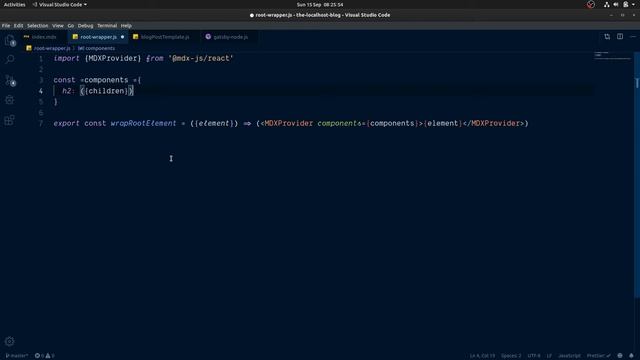Click the network icon in system tray

click(x=607, y=4)
